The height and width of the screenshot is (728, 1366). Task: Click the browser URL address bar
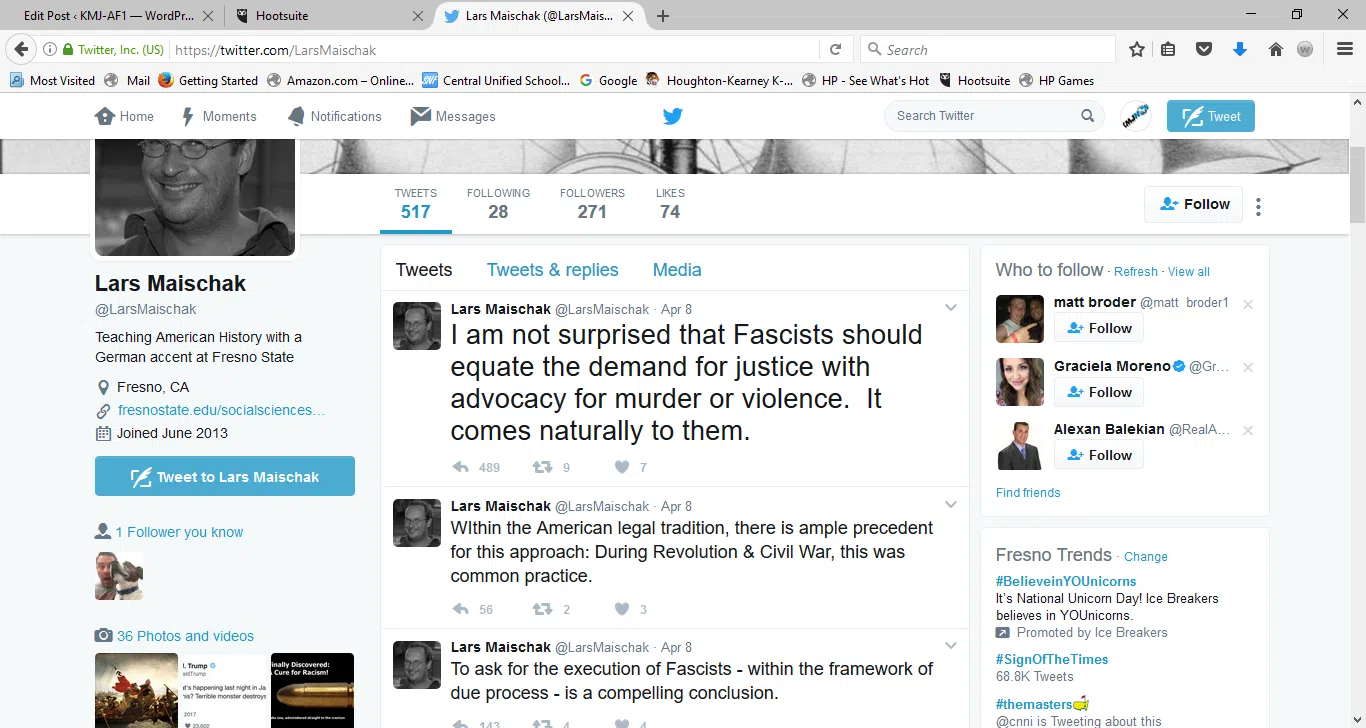pyautogui.click(x=495, y=49)
